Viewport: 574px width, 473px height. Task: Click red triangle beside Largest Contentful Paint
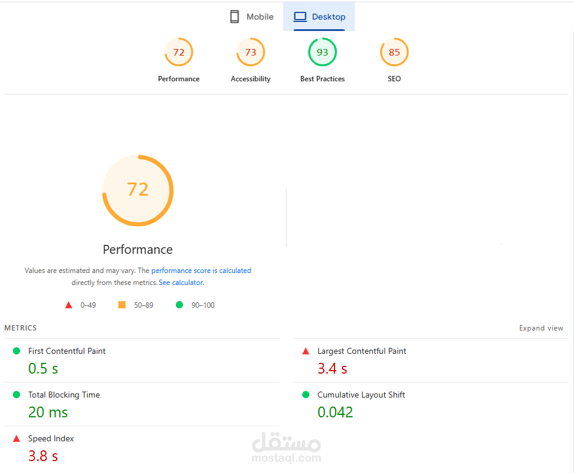306,351
